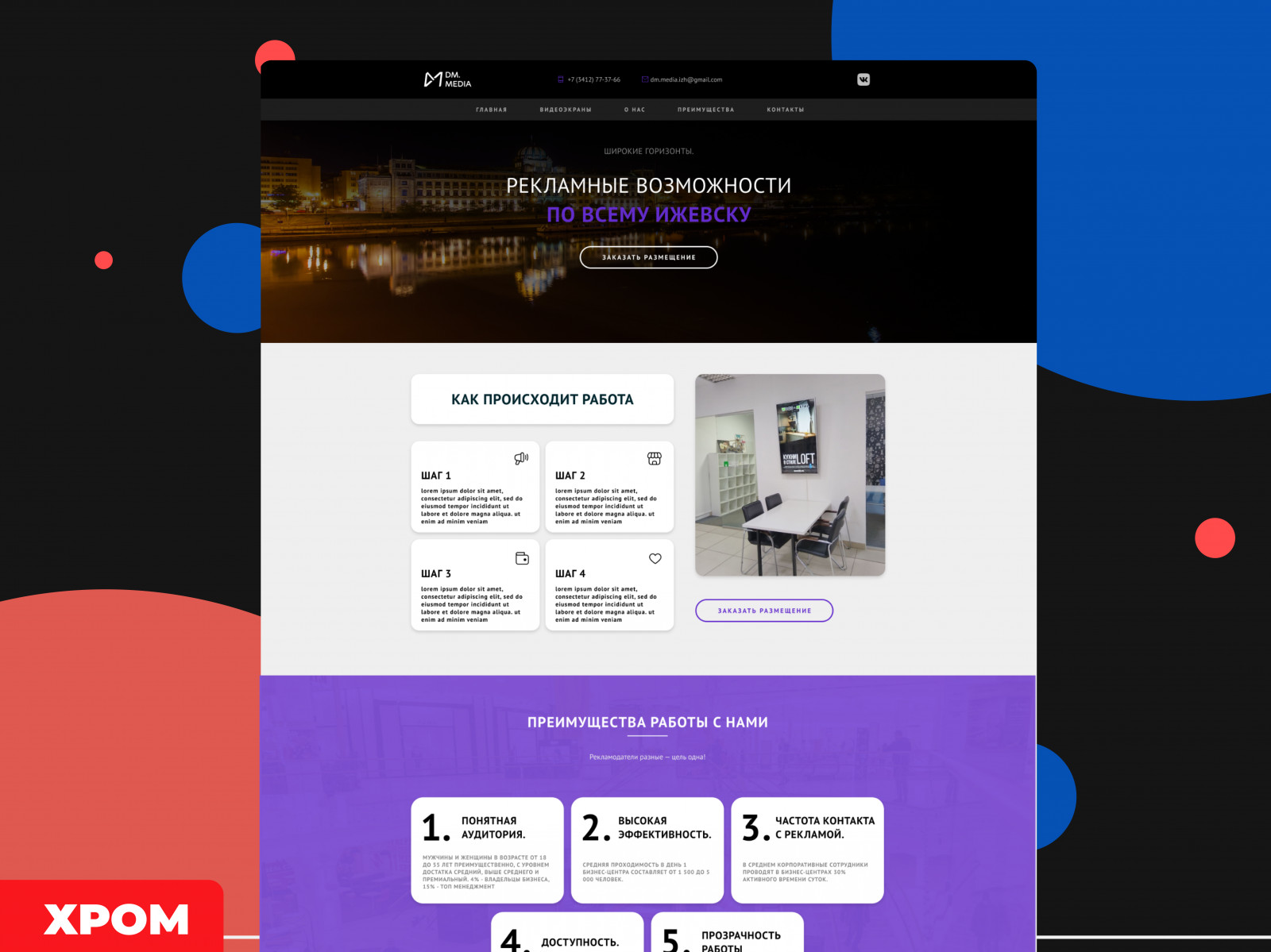The height and width of the screenshot is (952, 1271).
Task: Click the purple-outlined ЗАКАЗАТЬ РАЗМЕЩЕНИЕ button
Action: [x=764, y=611]
